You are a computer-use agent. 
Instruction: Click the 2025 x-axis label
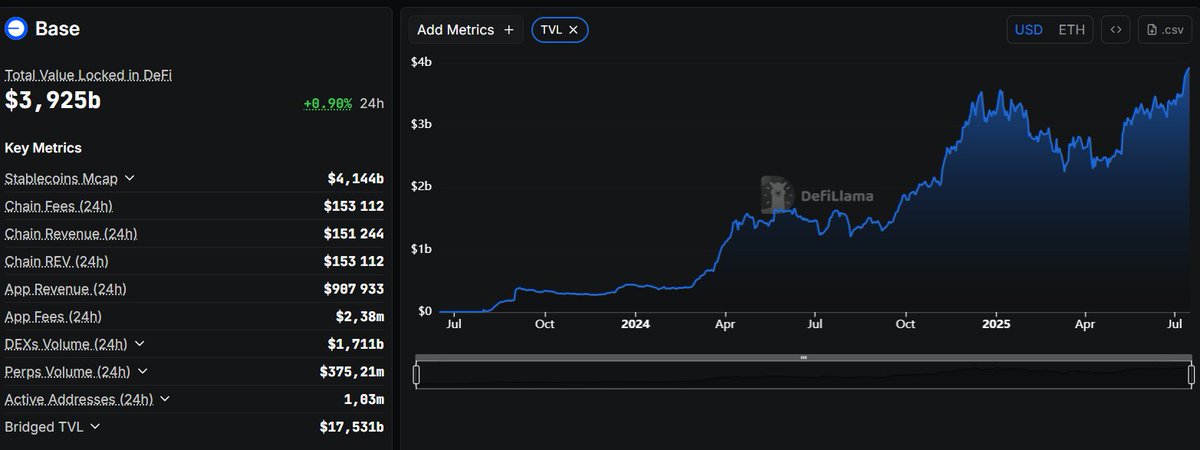tap(996, 324)
